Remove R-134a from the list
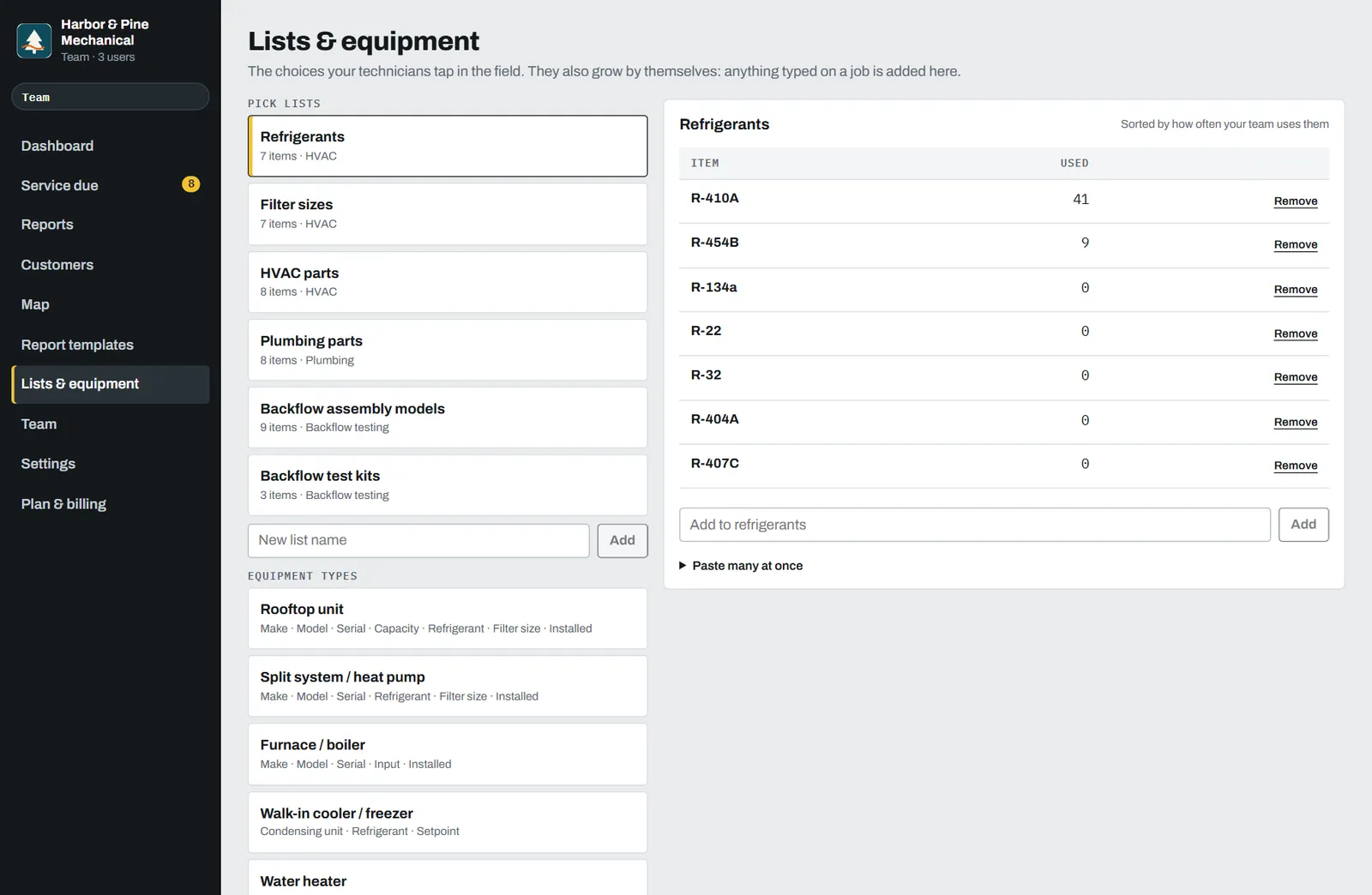1372x895 pixels. pyautogui.click(x=1296, y=290)
